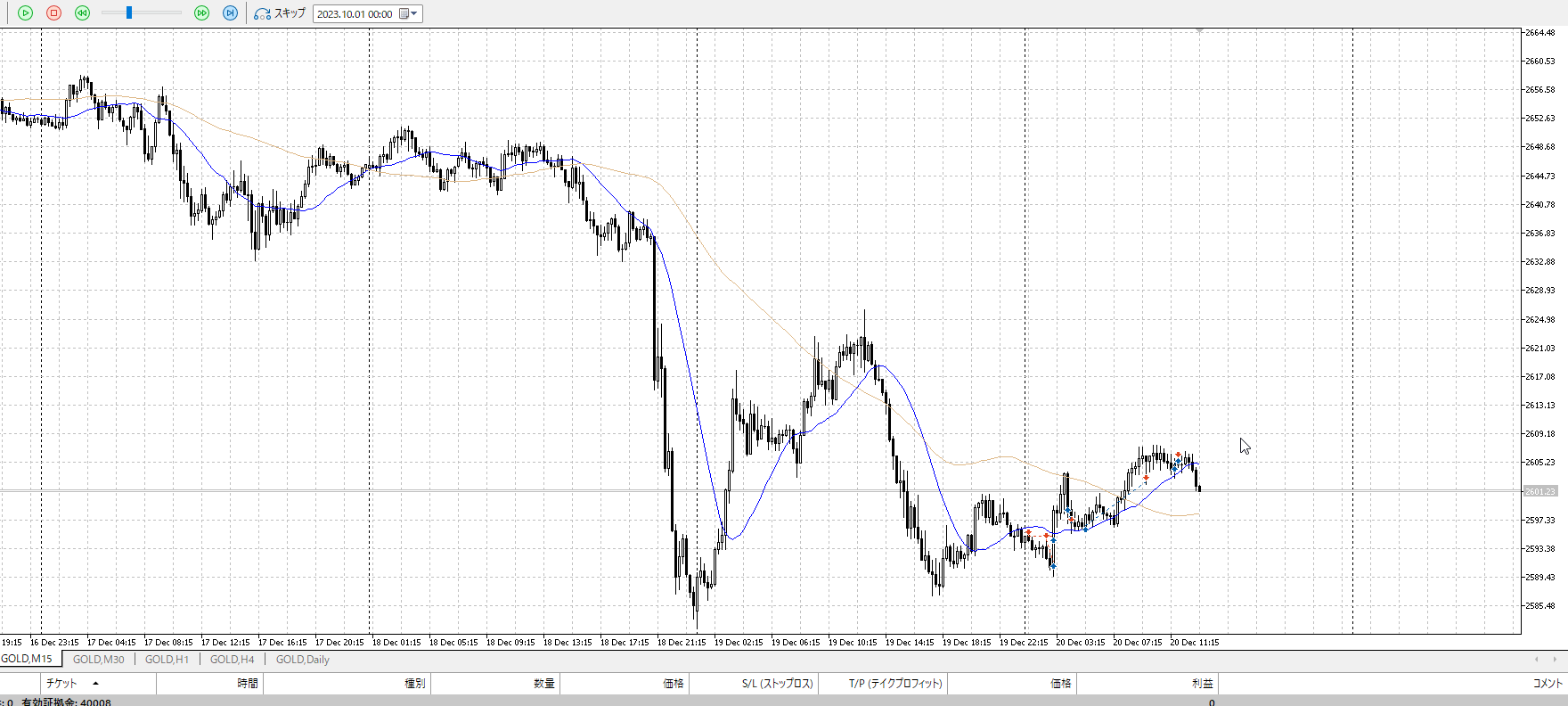The image size is (1568, 706).
Task: Click the green rewind speed button
Action: (x=82, y=13)
